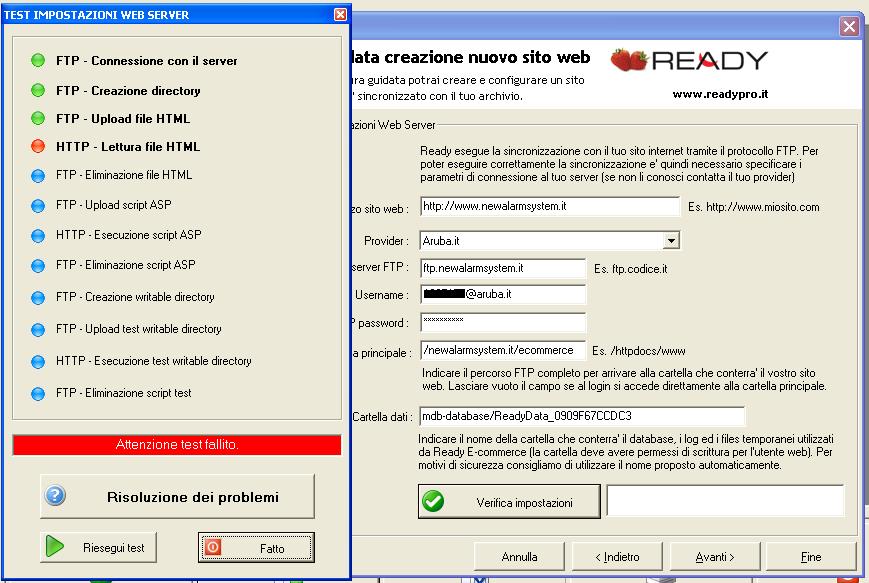The height and width of the screenshot is (583, 869).
Task: Click the website address field
Action: (550, 206)
